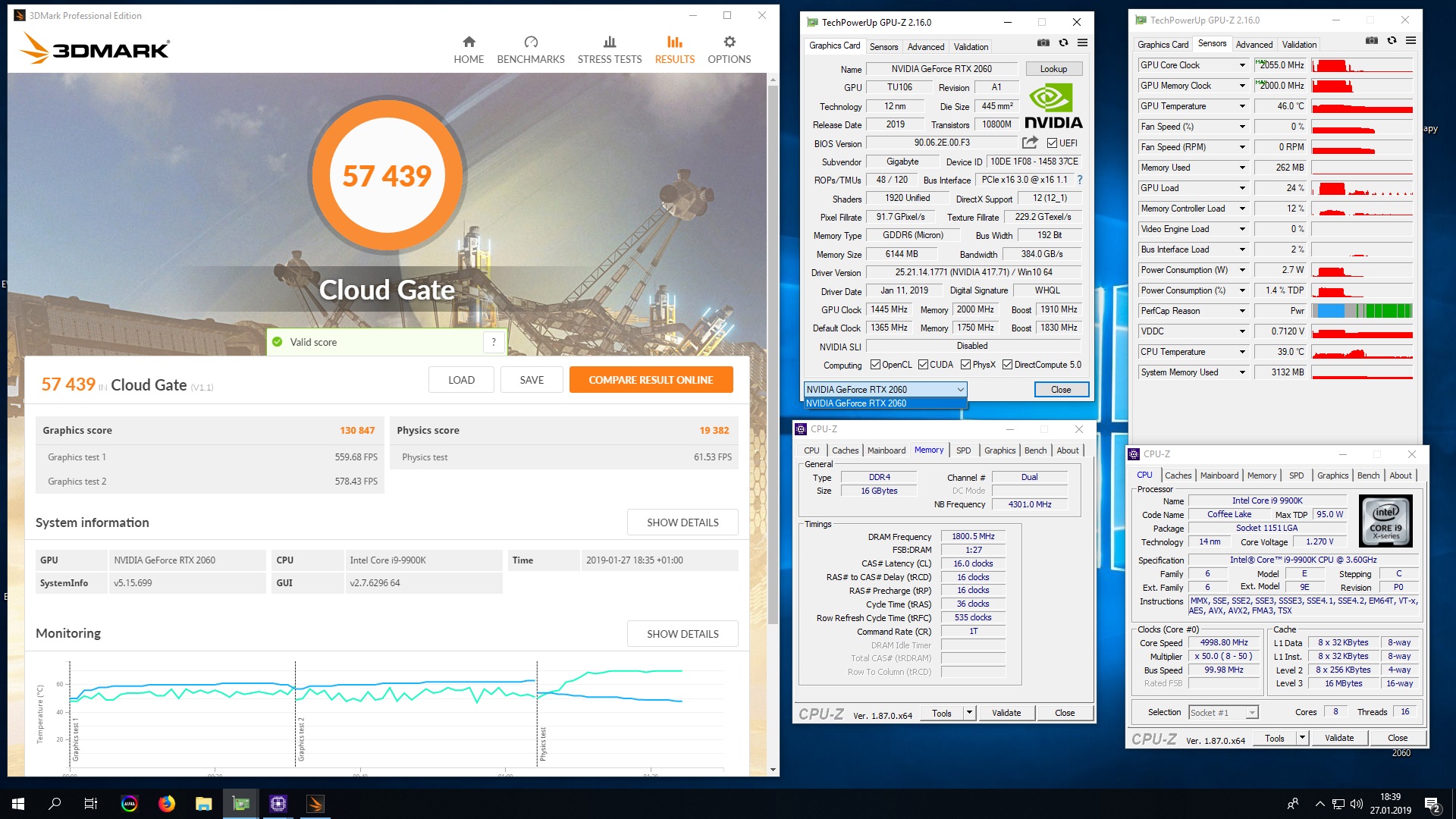Screen dimensions: 1456x819
Task: Click the 3DMark logo
Action: (96, 49)
